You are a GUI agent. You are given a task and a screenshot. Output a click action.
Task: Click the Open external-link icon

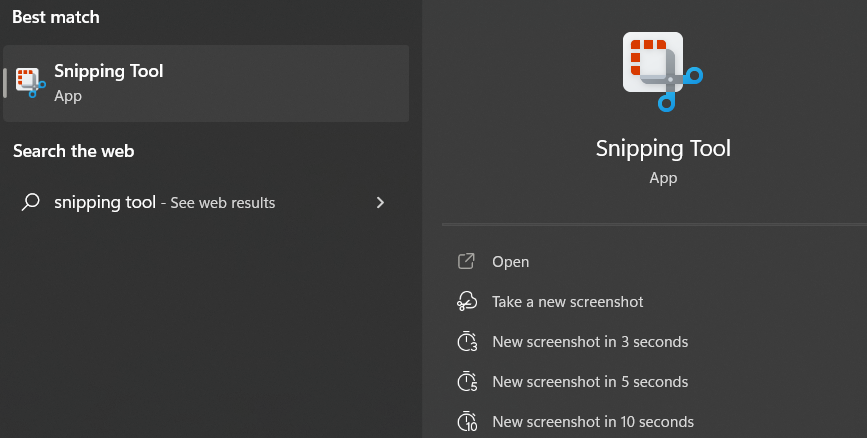tap(466, 261)
